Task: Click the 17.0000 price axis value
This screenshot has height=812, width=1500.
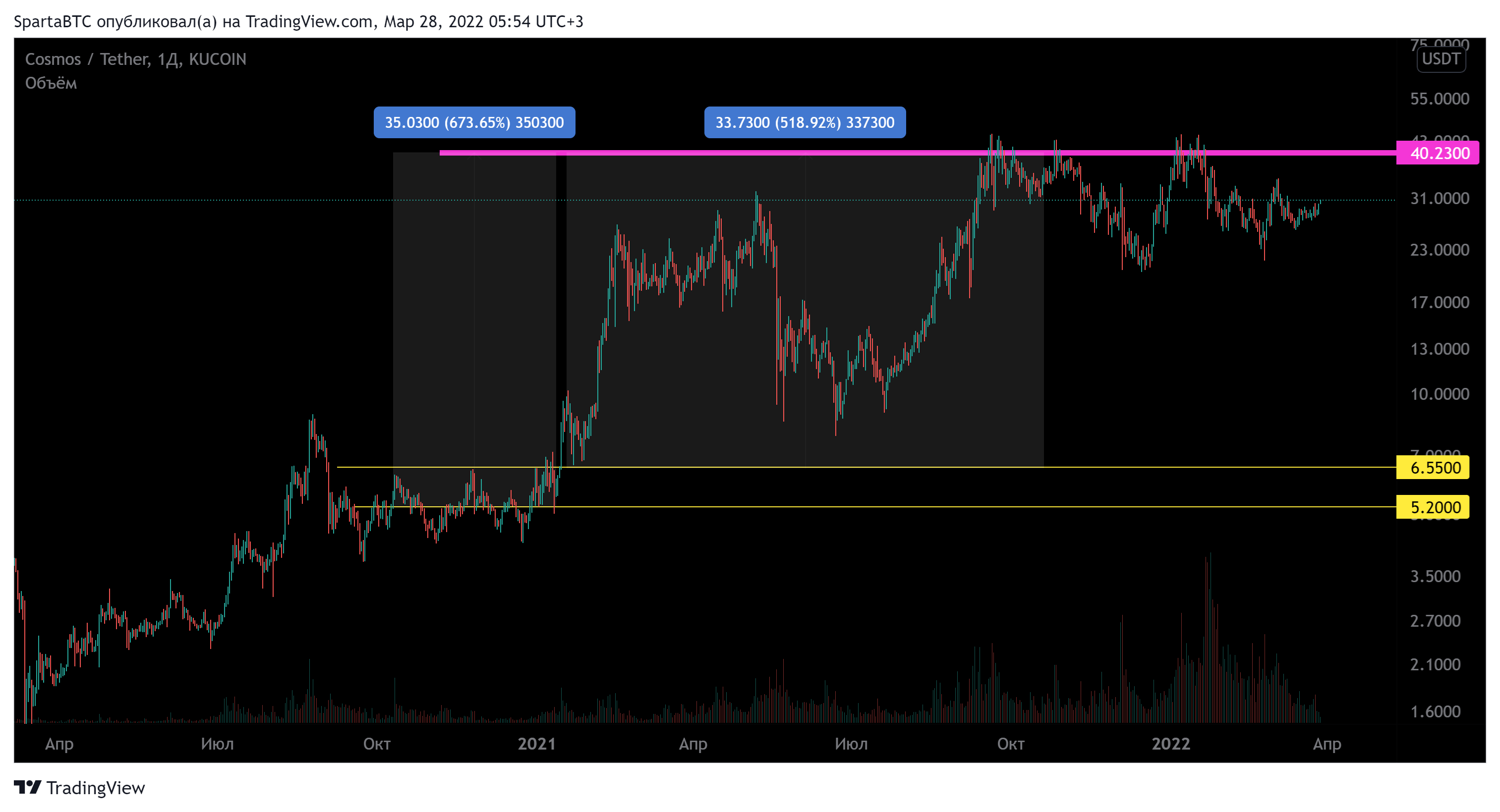Action: tap(1440, 302)
